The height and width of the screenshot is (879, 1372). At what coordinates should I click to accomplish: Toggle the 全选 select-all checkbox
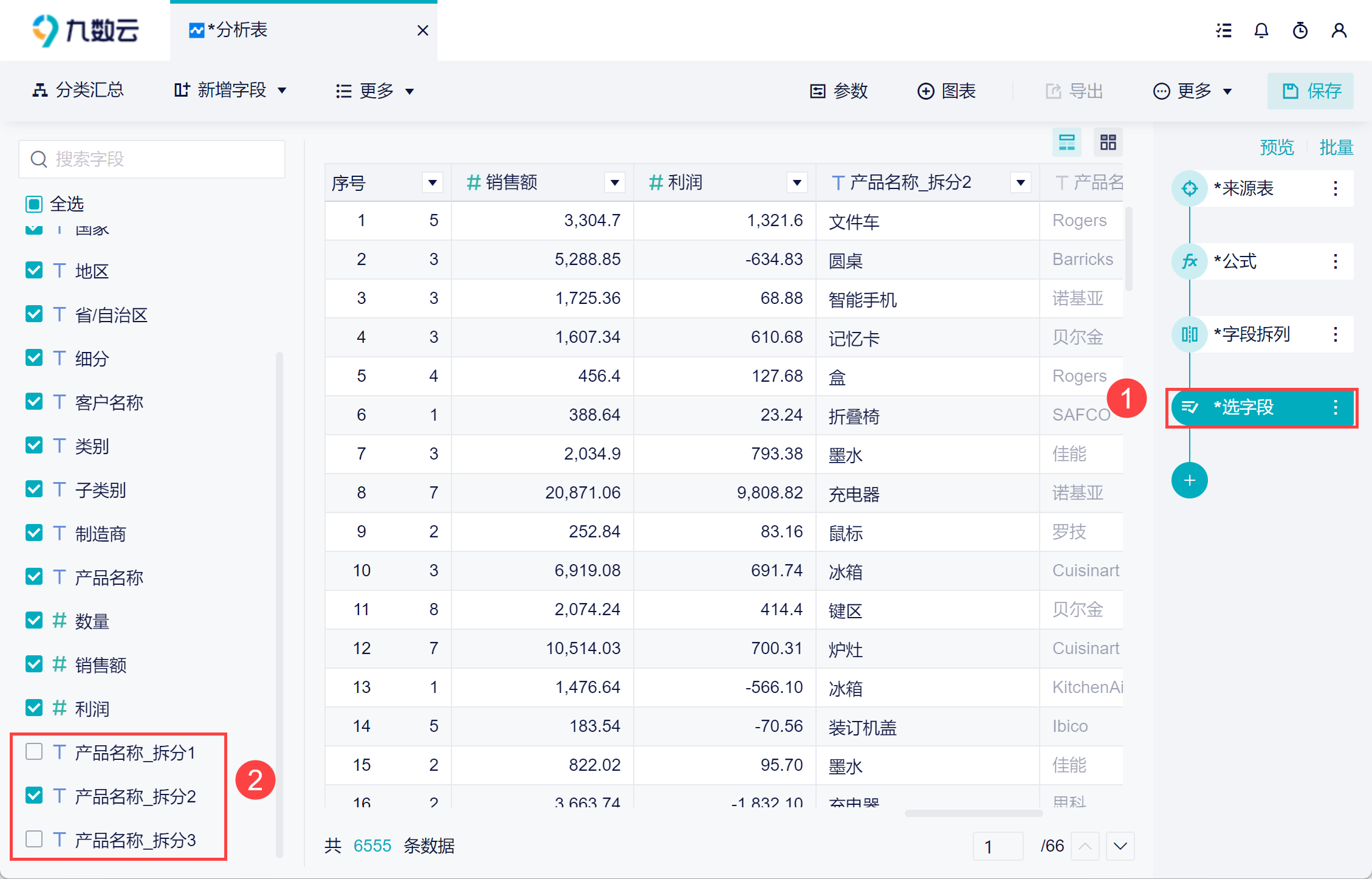34,204
